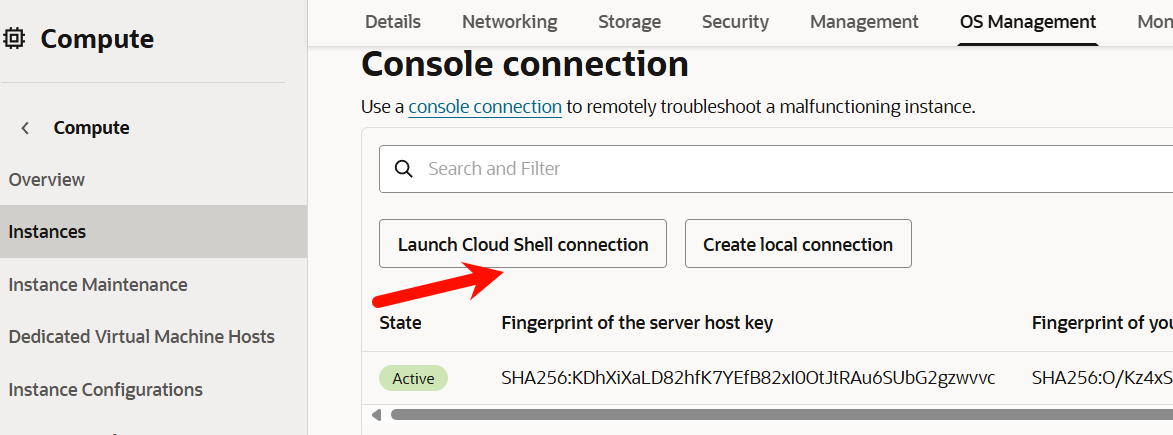The height and width of the screenshot is (435, 1173).
Task: Follow the console connection link
Action: click(485, 106)
